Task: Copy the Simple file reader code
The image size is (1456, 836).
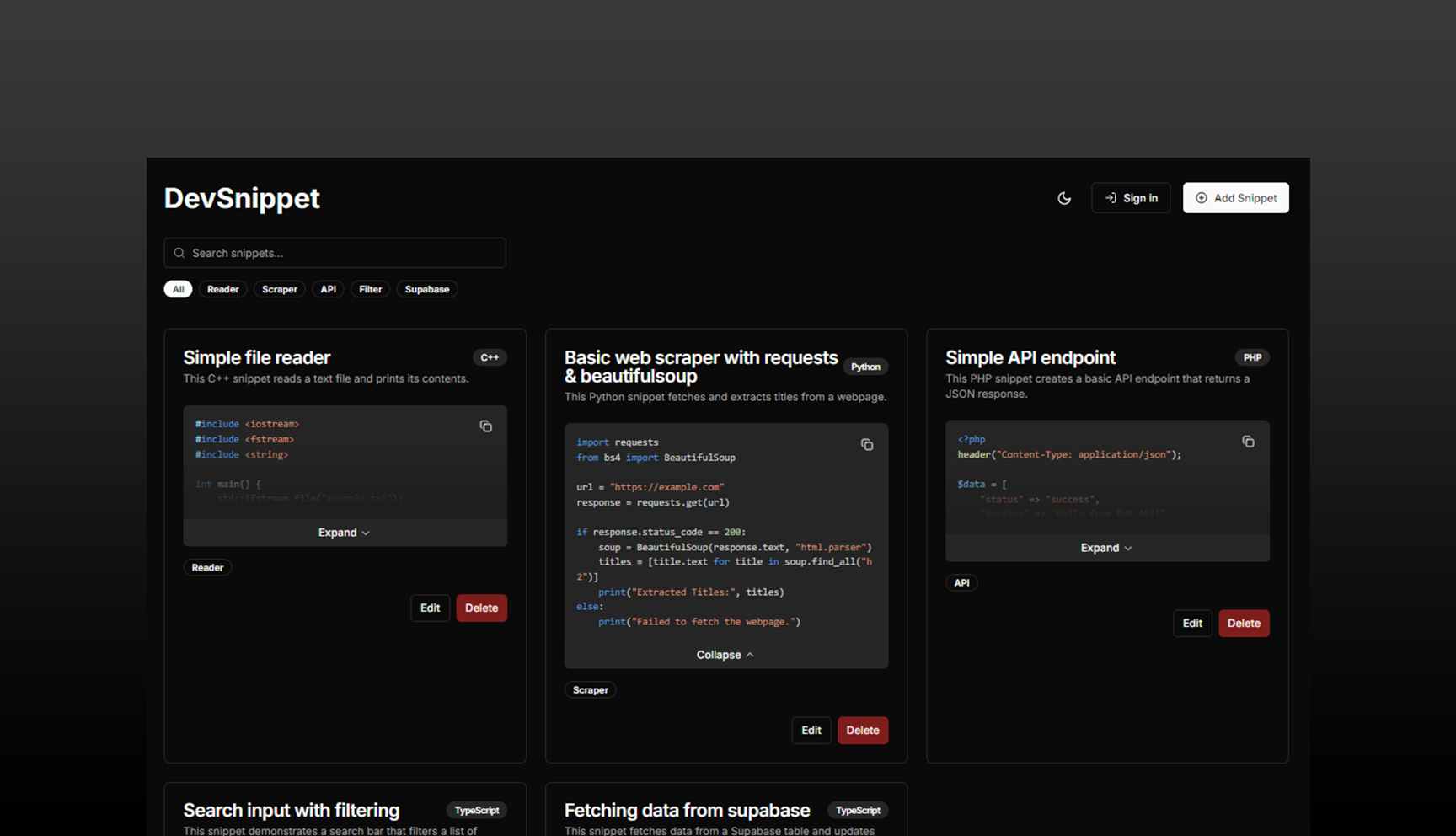Action: click(486, 426)
